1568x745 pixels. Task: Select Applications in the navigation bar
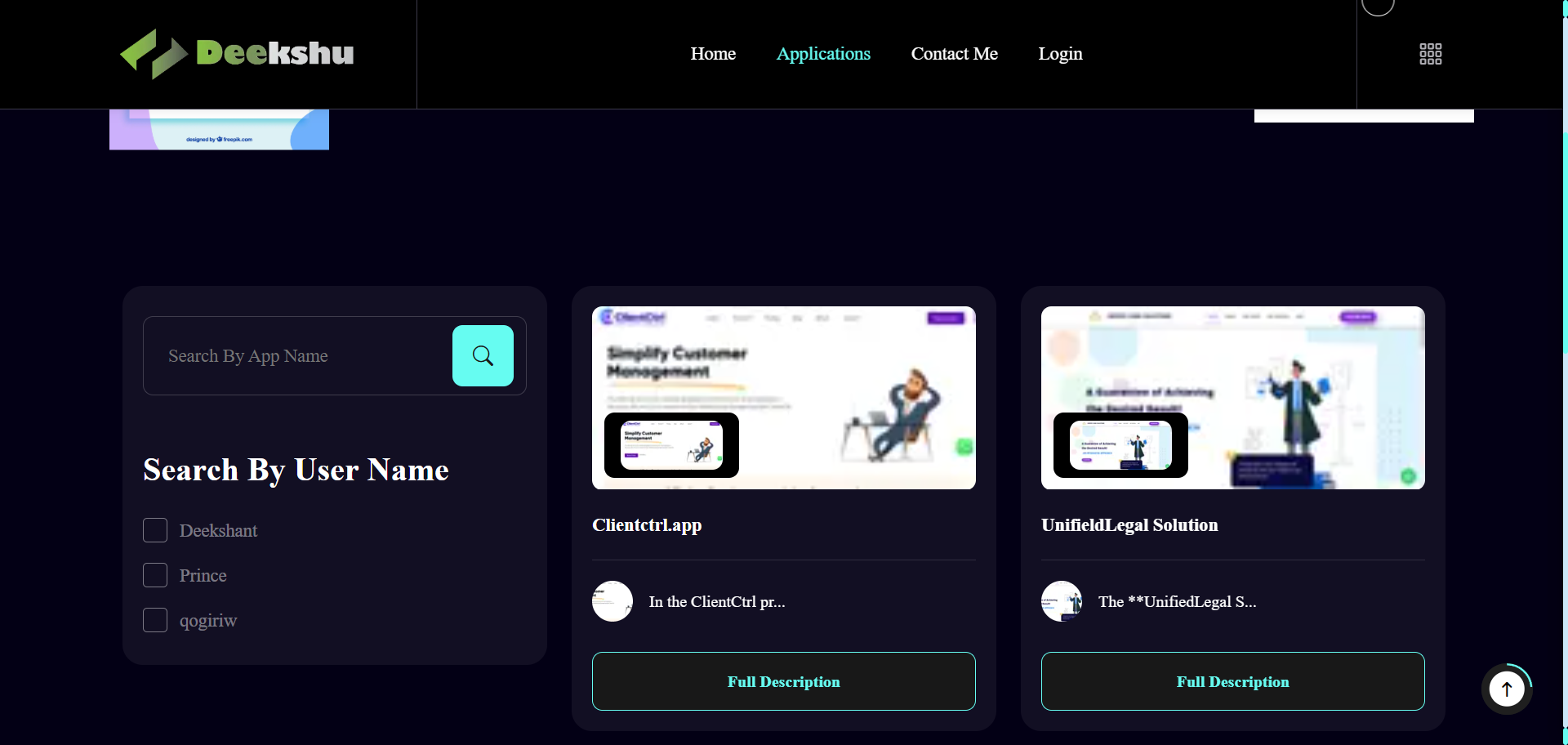823,54
